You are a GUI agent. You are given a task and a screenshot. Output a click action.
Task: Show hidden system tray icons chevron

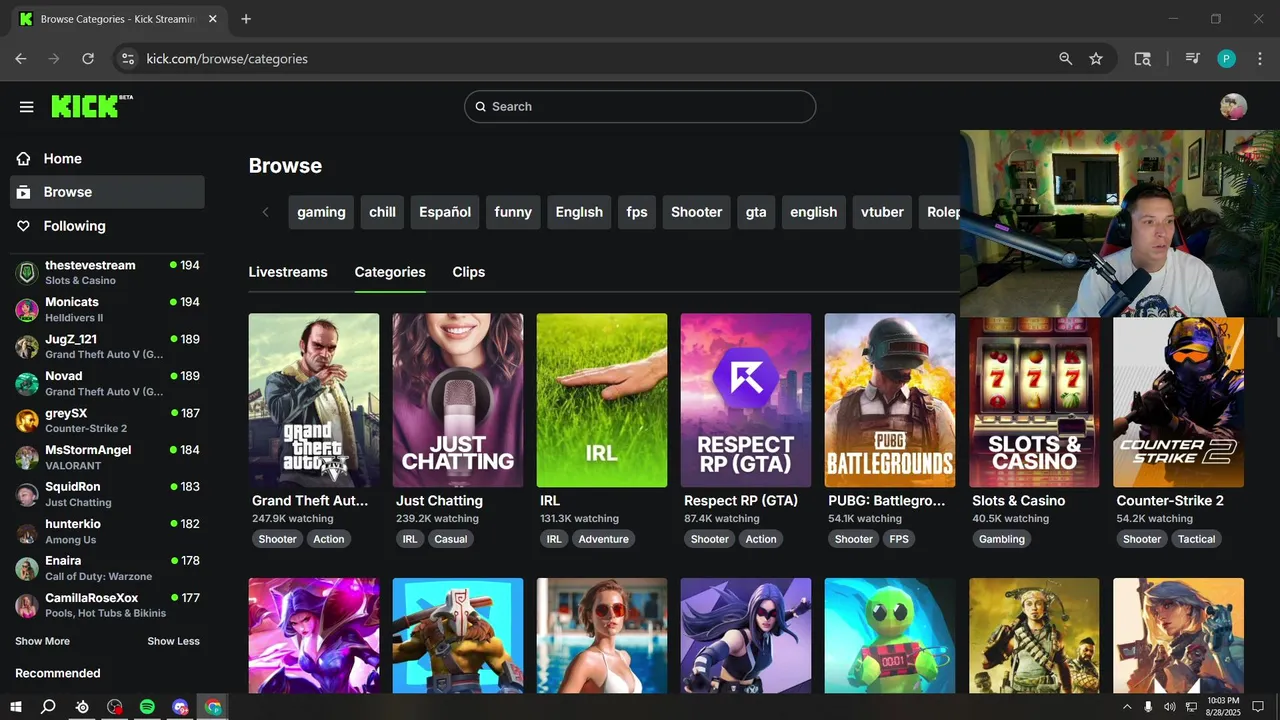(1128, 707)
